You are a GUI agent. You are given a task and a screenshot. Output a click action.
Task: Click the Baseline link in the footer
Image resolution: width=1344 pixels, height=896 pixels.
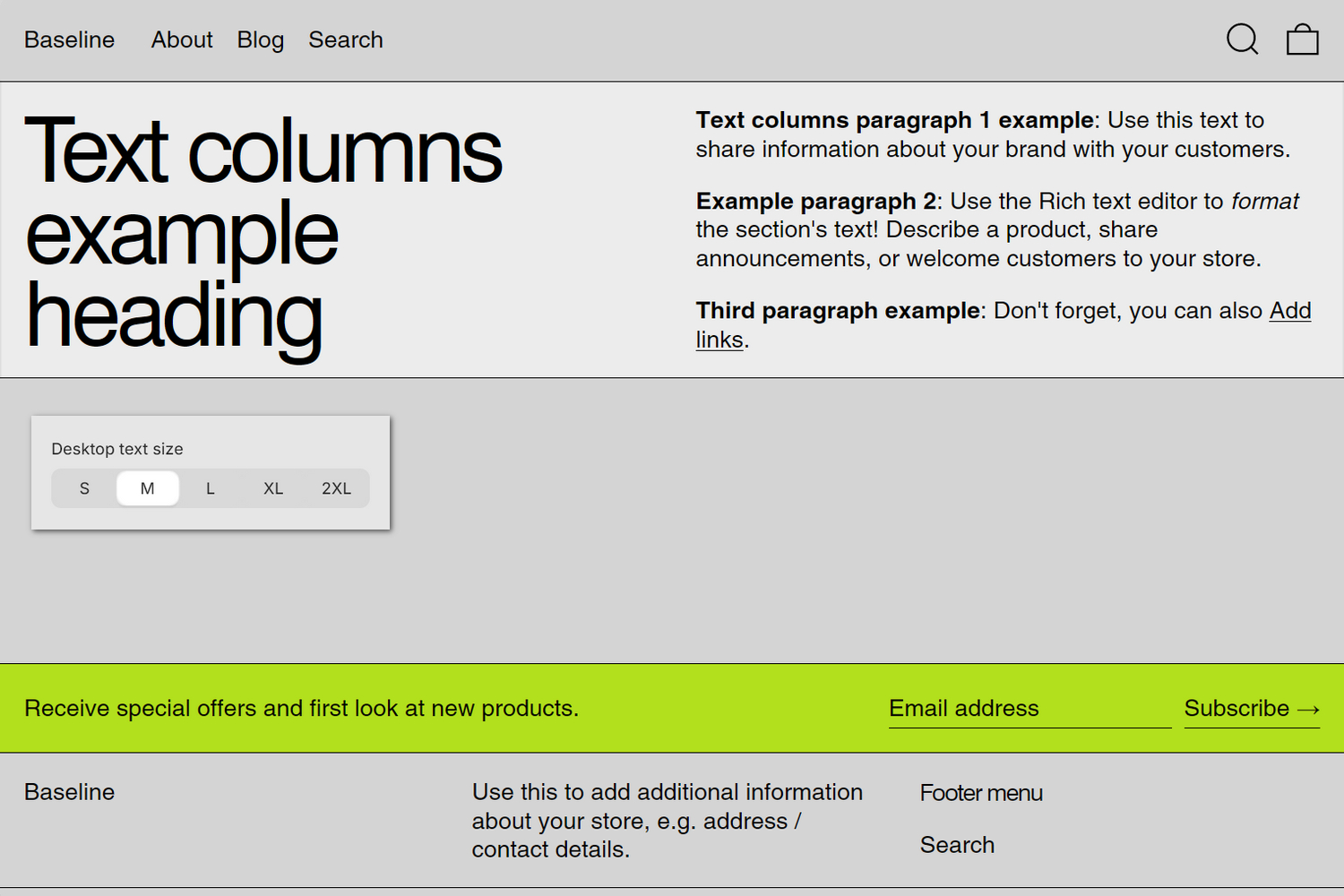pyautogui.click(x=69, y=792)
